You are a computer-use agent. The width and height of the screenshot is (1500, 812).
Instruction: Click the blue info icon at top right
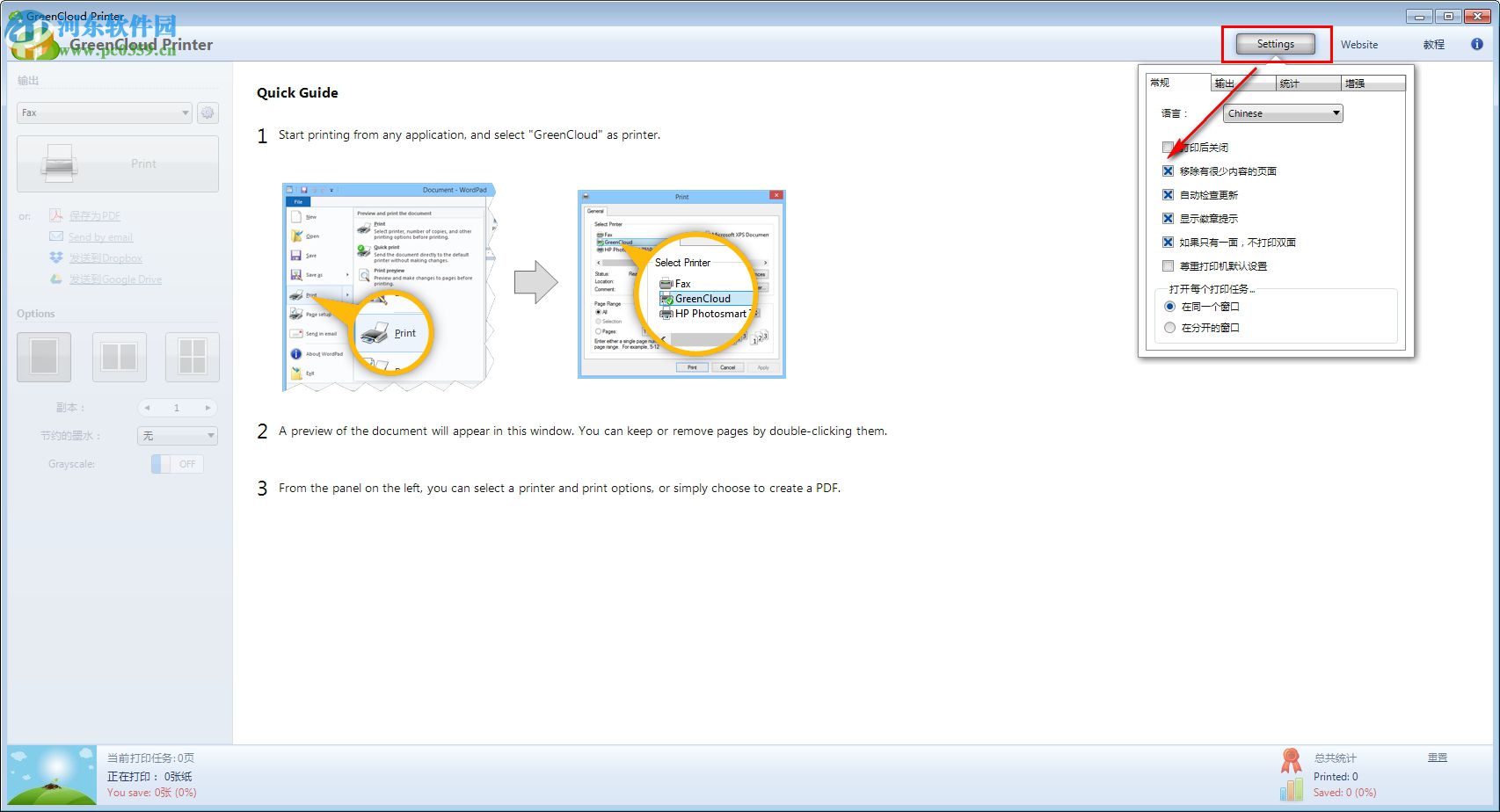click(1477, 44)
